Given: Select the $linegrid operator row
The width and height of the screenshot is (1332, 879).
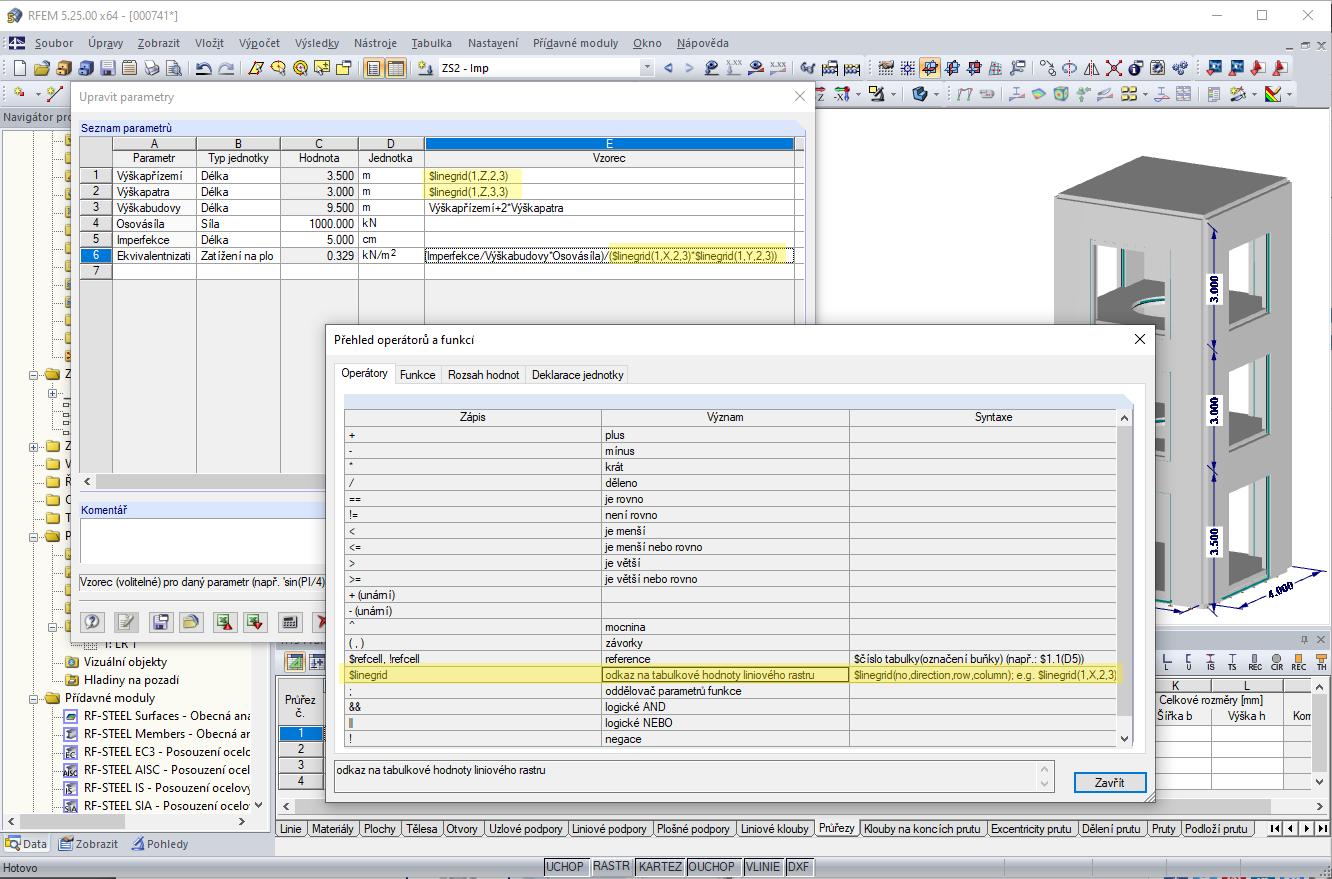Looking at the screenshot, I should pyautogui.click(x=730, y=675).
